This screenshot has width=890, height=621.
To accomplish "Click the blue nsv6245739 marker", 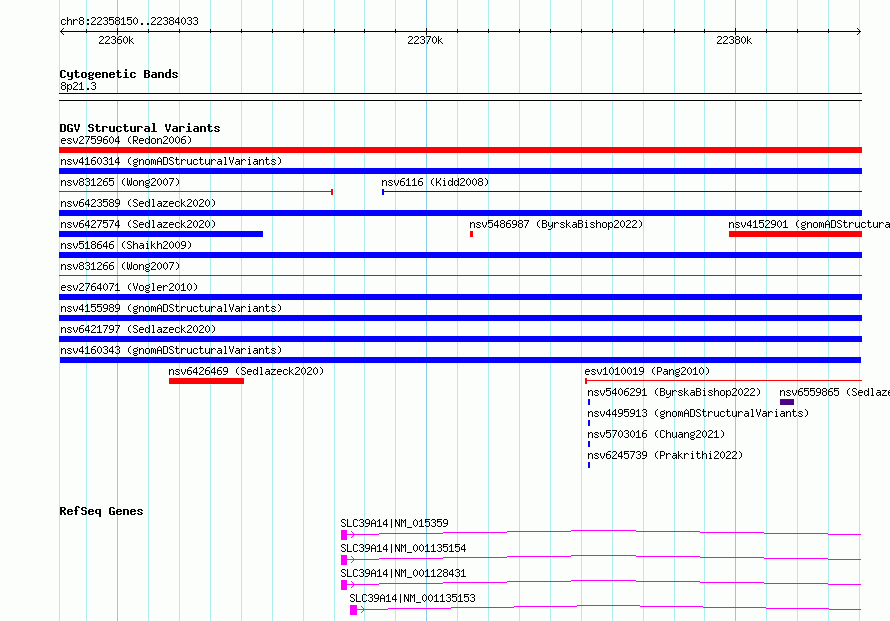I will click(x=589, y=465).
